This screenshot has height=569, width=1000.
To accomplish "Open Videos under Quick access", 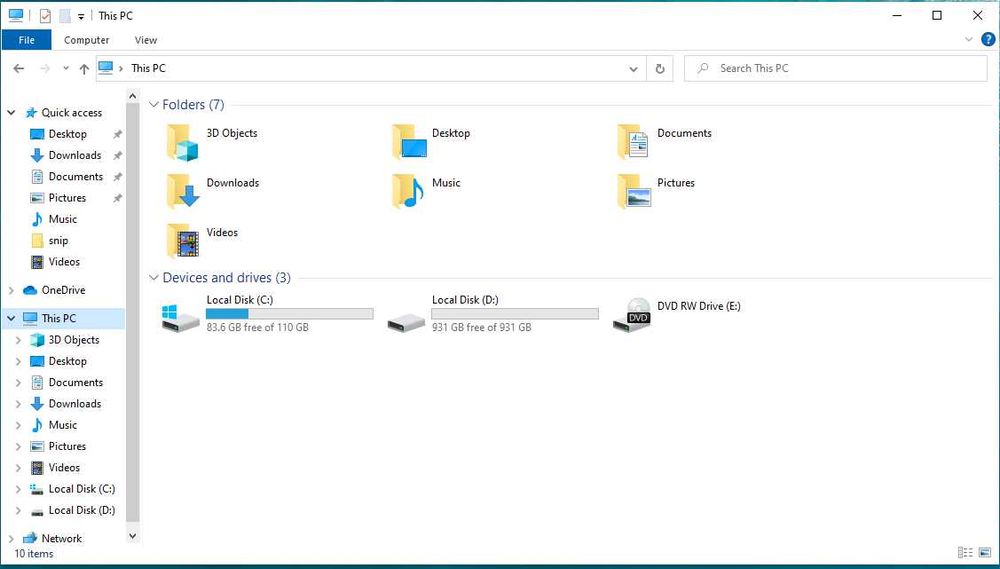I will click(x=55, y=262).
